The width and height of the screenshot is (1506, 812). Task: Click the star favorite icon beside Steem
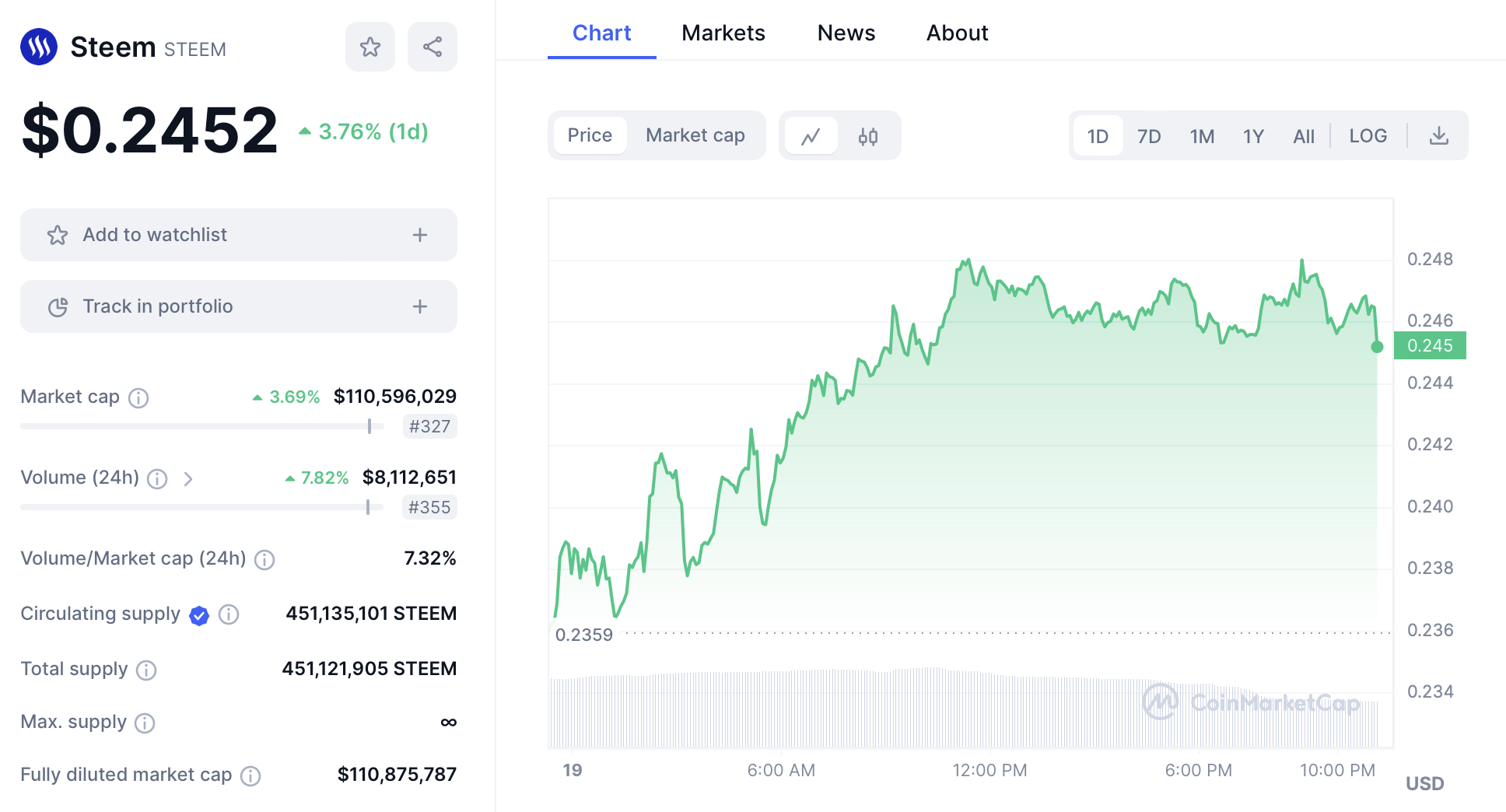tap(369, 47)
